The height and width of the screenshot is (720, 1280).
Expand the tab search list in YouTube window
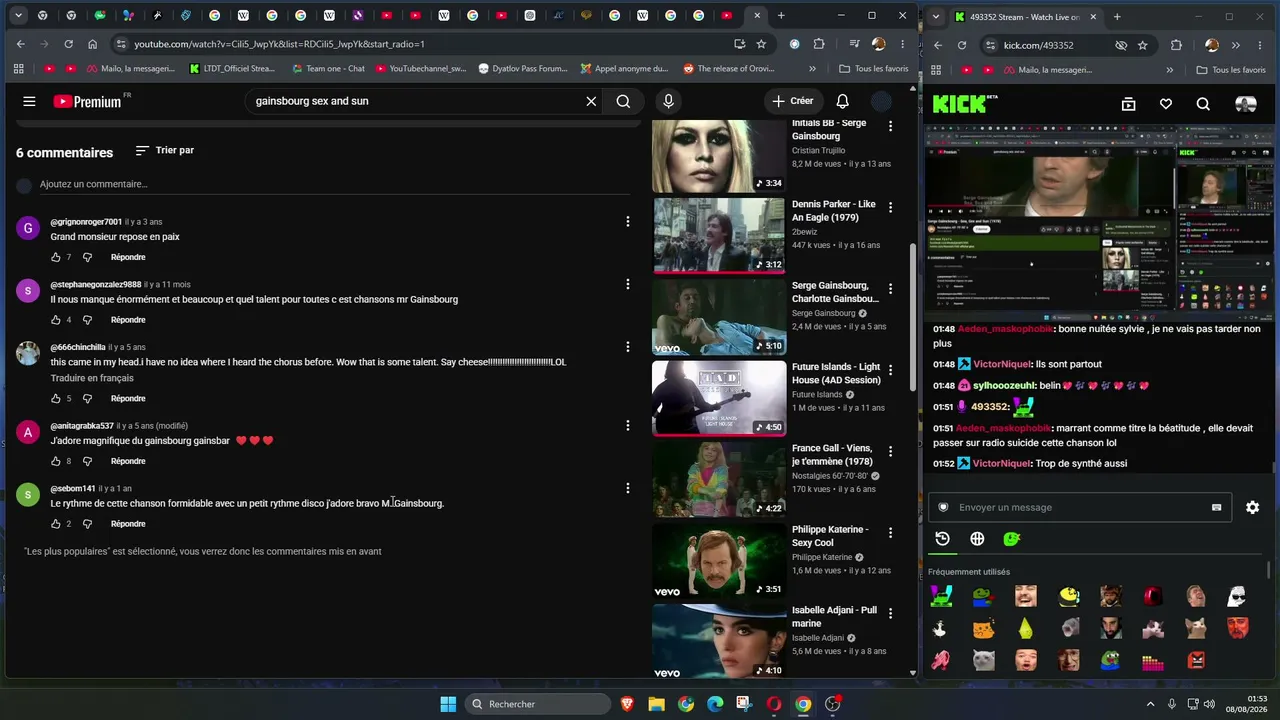(18, 16)
